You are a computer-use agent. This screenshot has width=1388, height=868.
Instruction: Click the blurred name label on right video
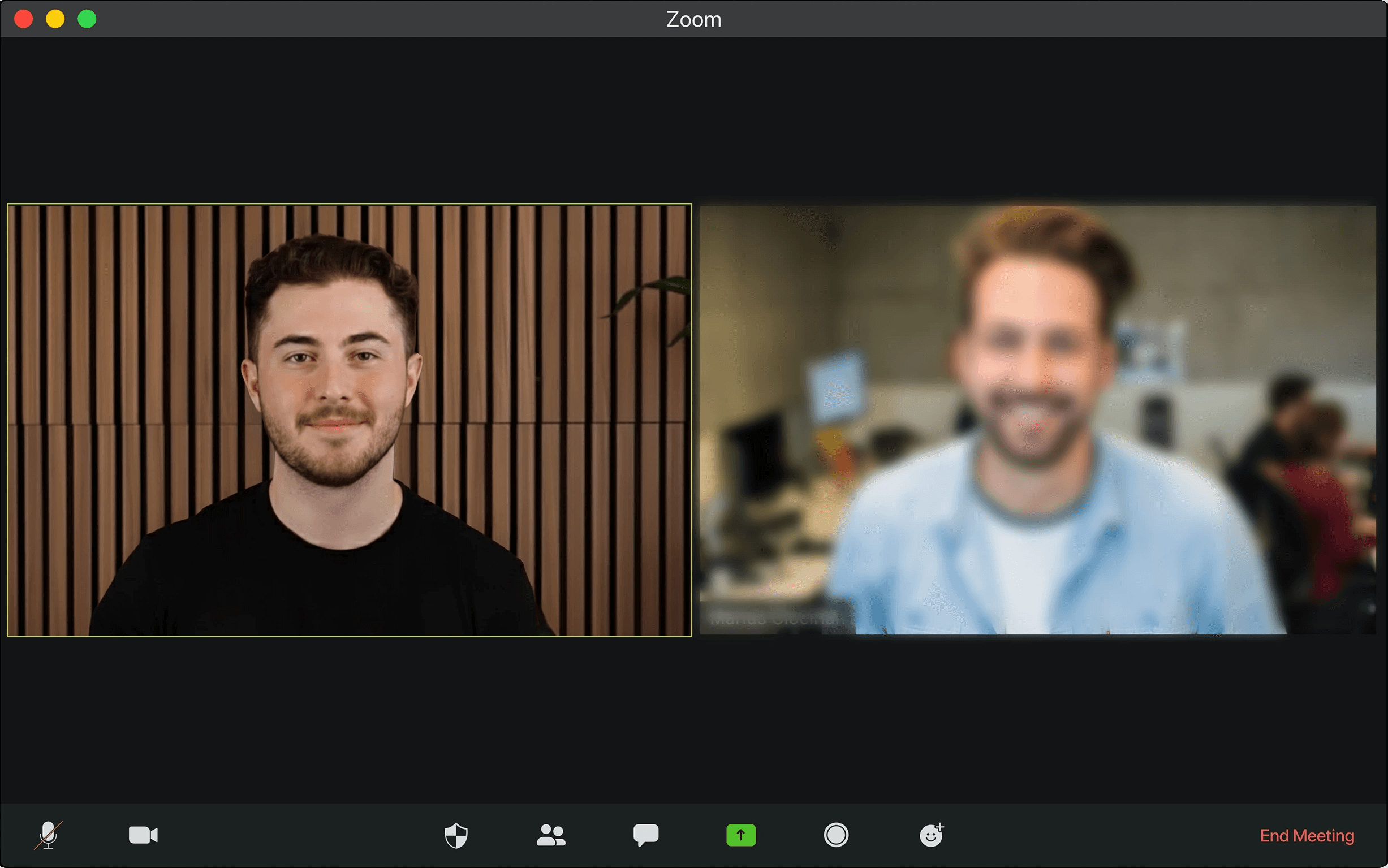coord(776,619)
